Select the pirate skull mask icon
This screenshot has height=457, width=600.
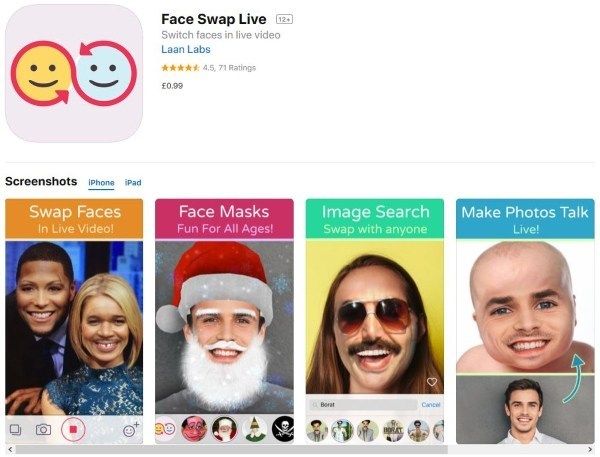click(x=284, y=429)
